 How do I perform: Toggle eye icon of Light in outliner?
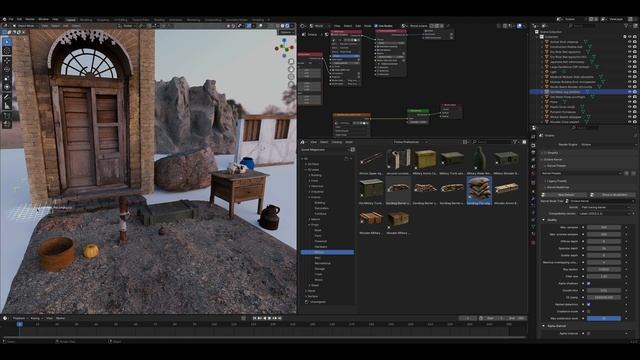[x=630, y=72]
